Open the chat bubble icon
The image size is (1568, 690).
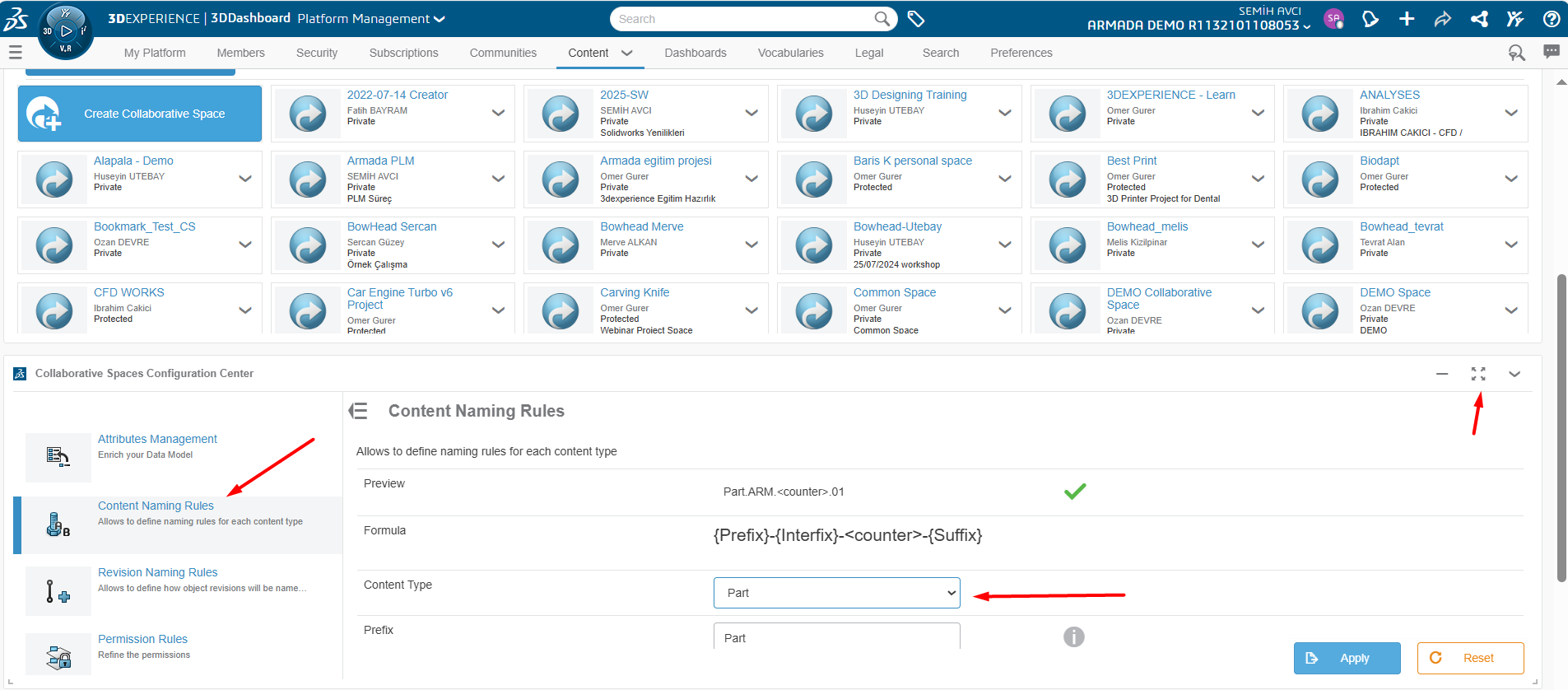1552,52
